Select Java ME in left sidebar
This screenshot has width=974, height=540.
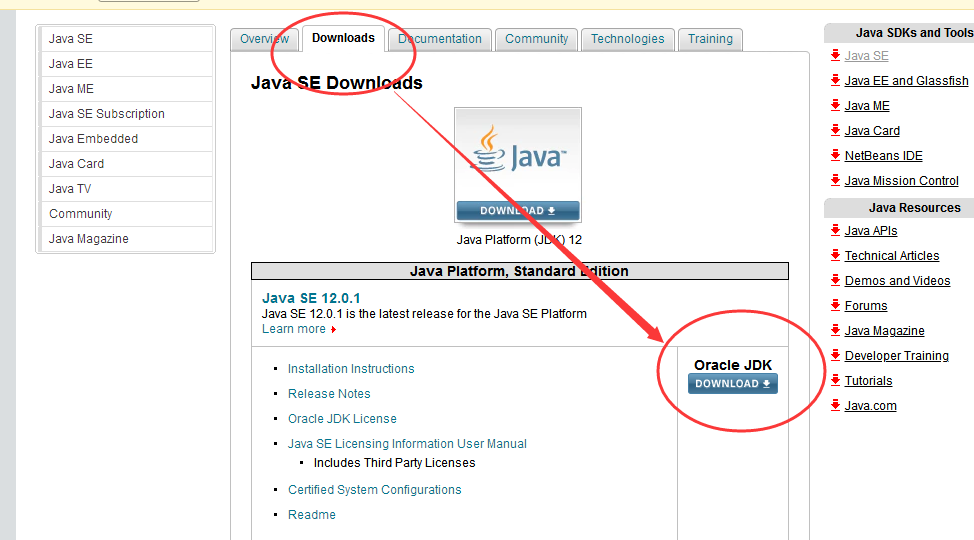tap(126, 89)
